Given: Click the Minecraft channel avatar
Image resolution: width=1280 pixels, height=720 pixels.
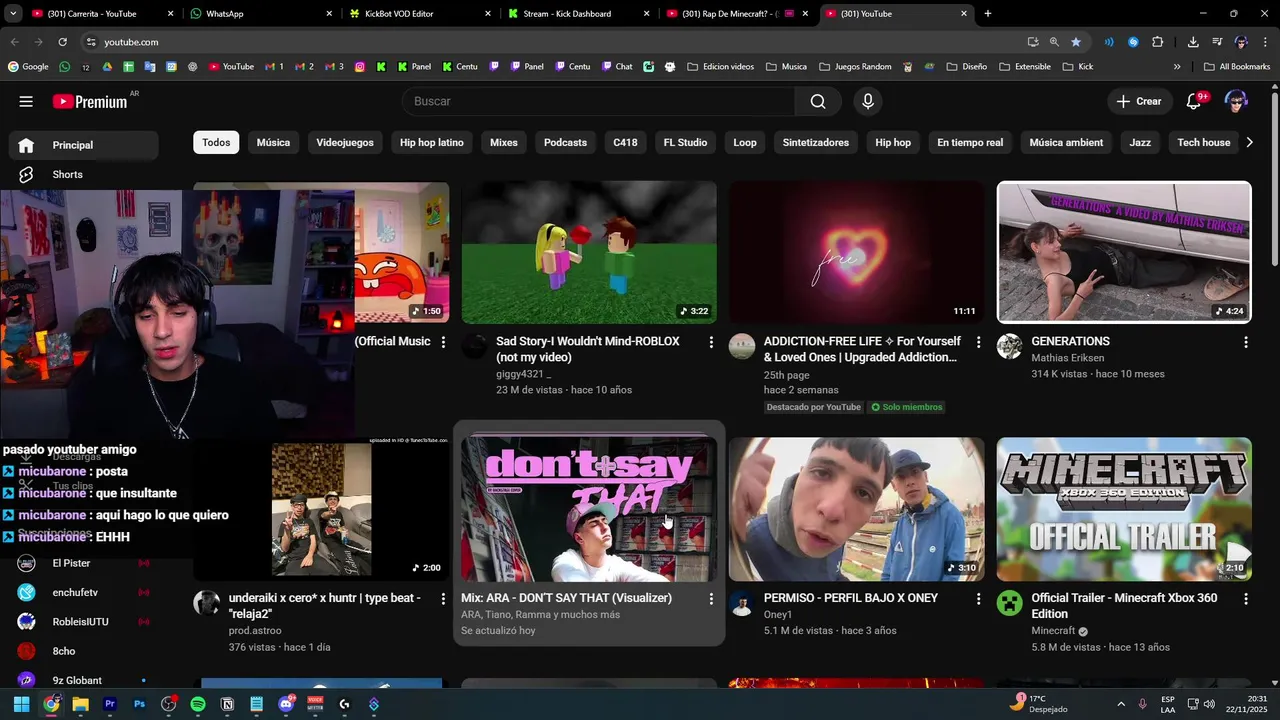Looking at the screenshot, I should (1009, 603).
